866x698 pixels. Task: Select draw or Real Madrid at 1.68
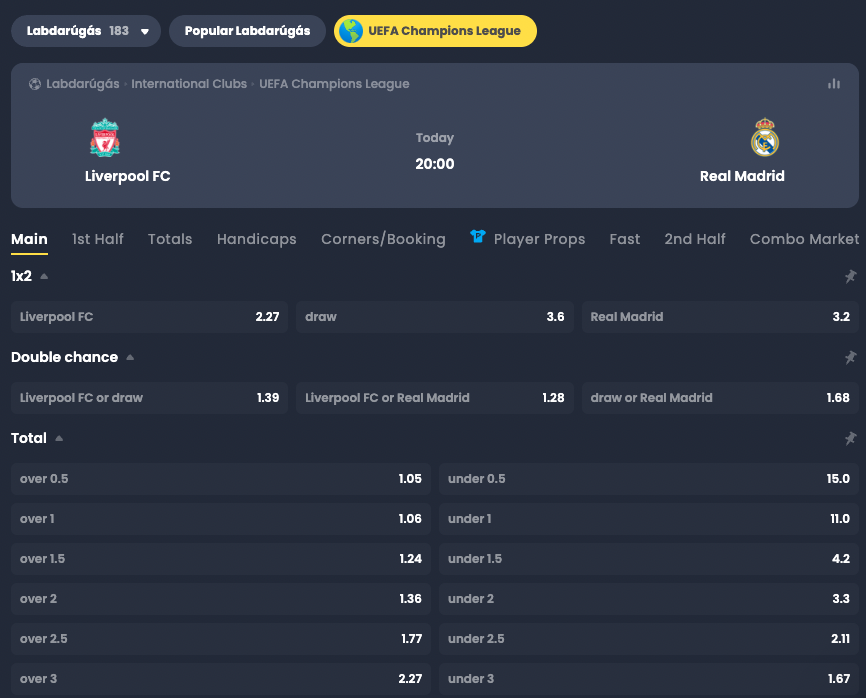point(720,398)
